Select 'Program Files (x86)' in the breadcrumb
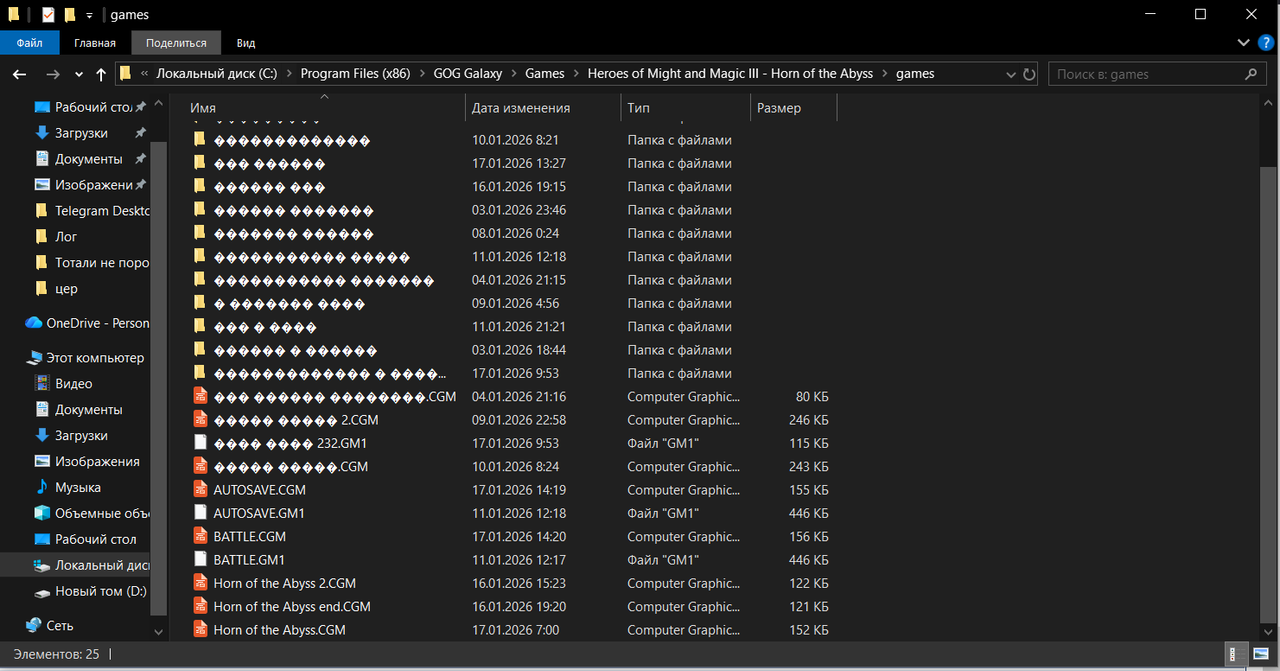 [355, 73]
